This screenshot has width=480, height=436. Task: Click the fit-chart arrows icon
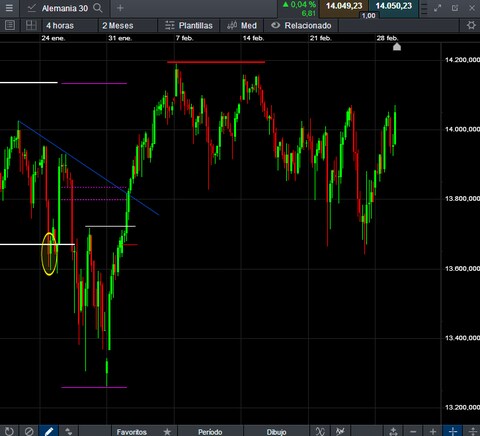pos(393,431)
